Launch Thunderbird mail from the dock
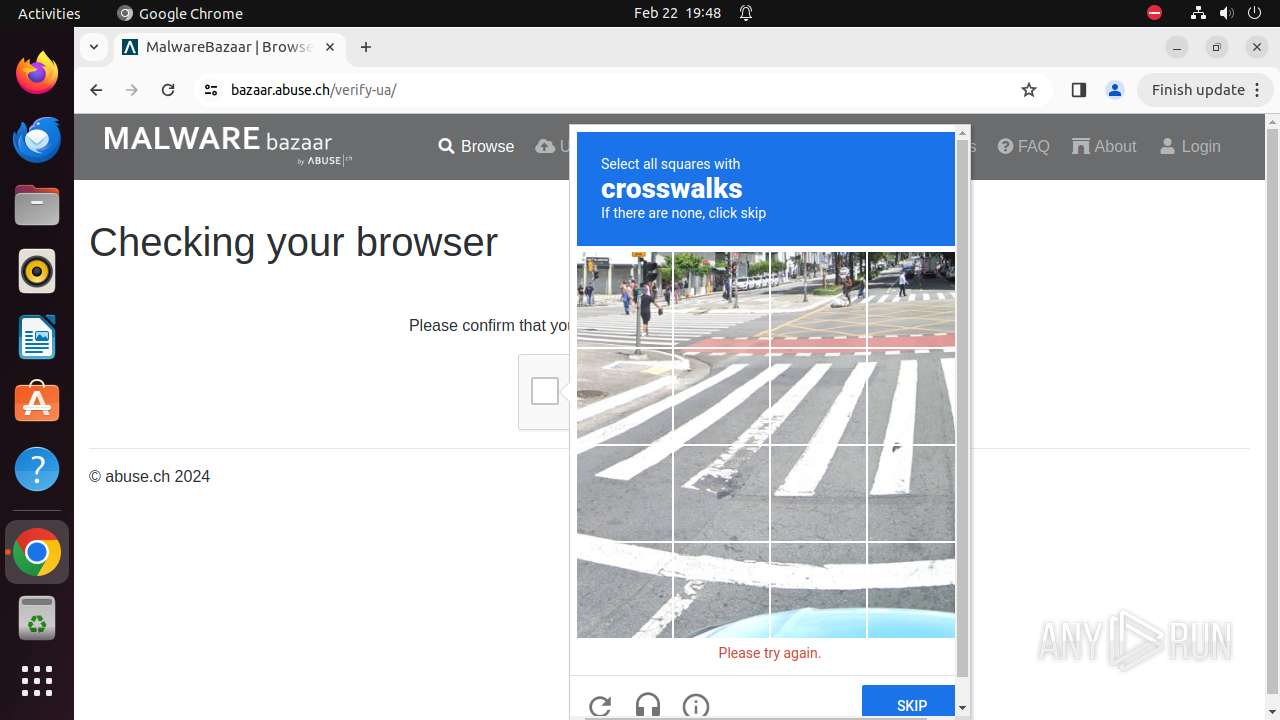Image resolution: width=1280 pixels, height=720 pixels. tap(37, 139)
